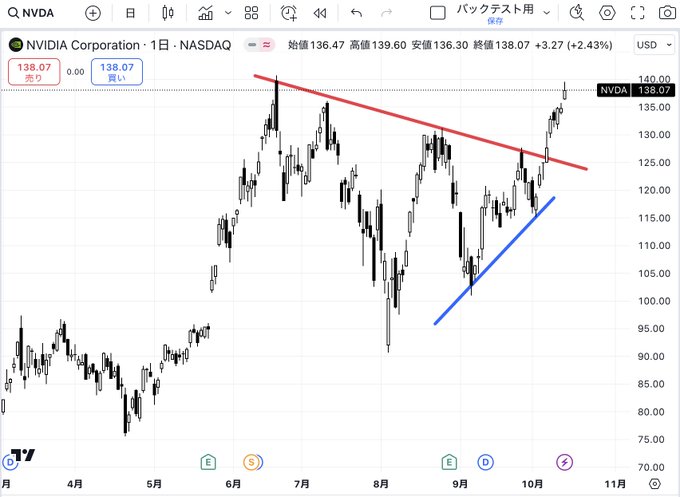The image size is (680, 497).
Task: Click the pink wave icon in legend
Action: [x=266, y=44]
